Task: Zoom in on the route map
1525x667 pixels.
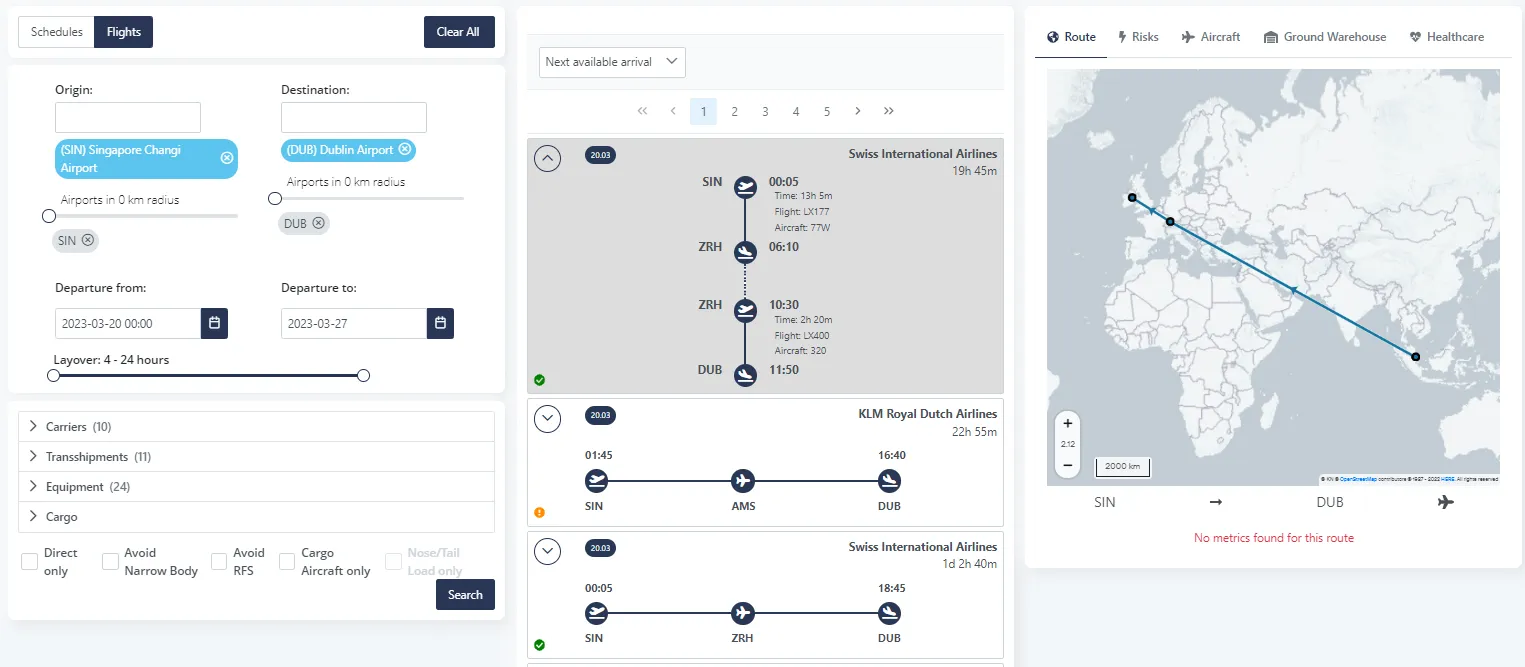Action: click(1067, 423)
